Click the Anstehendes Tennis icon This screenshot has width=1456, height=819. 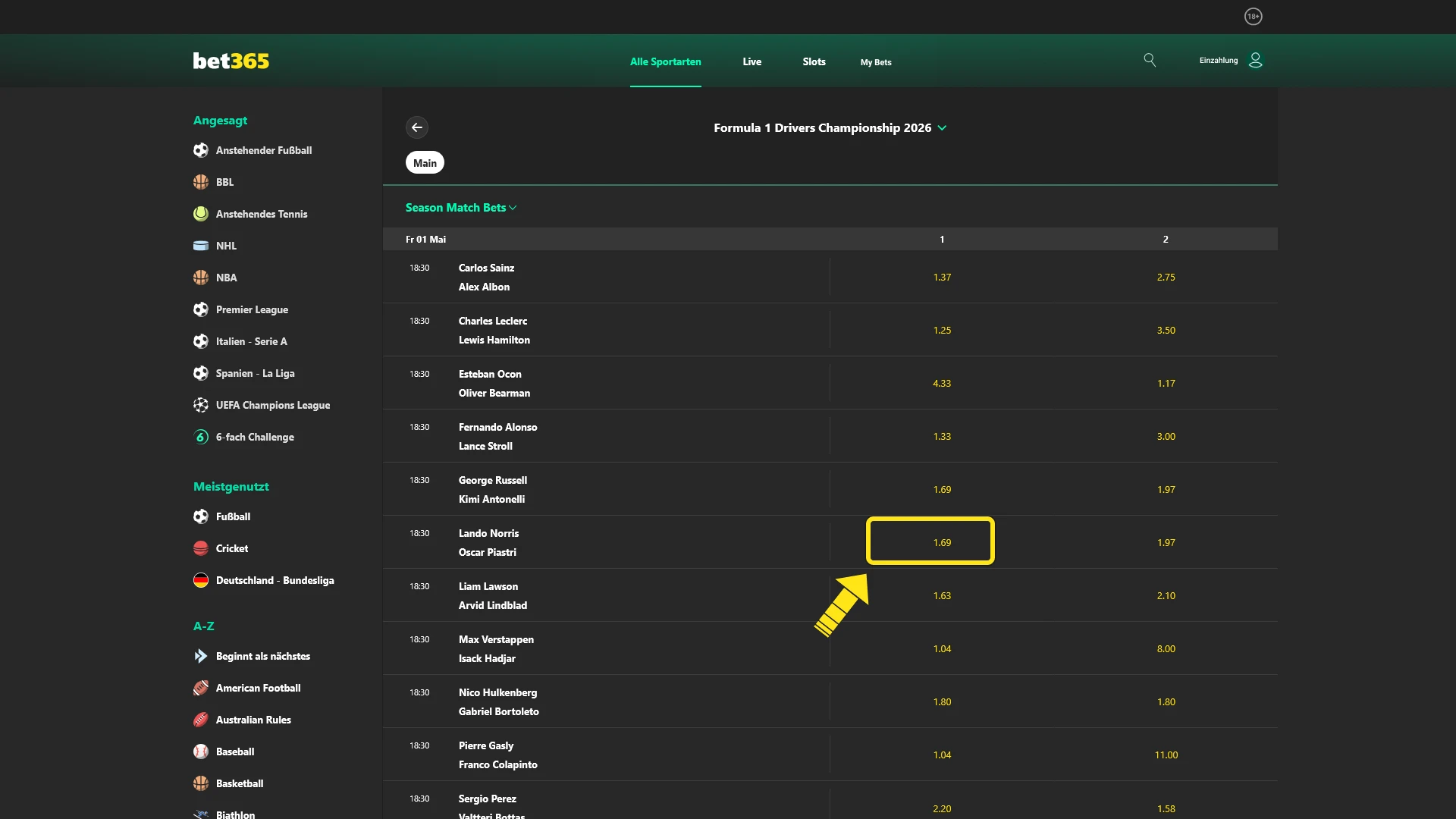[200, 214]
